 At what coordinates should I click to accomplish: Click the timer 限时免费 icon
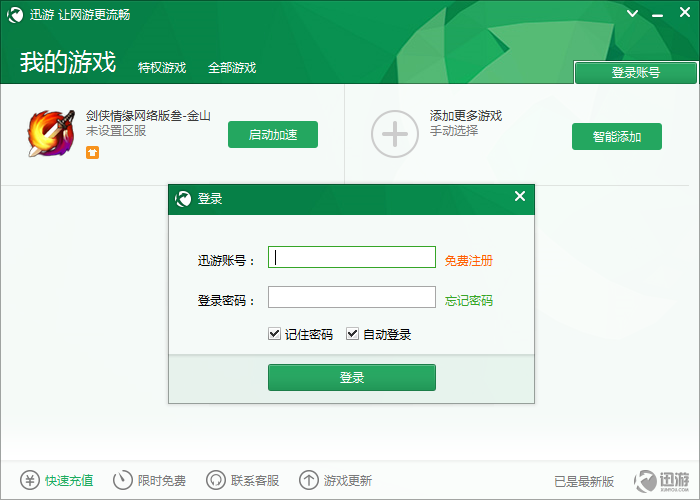[x=123, y=480]
